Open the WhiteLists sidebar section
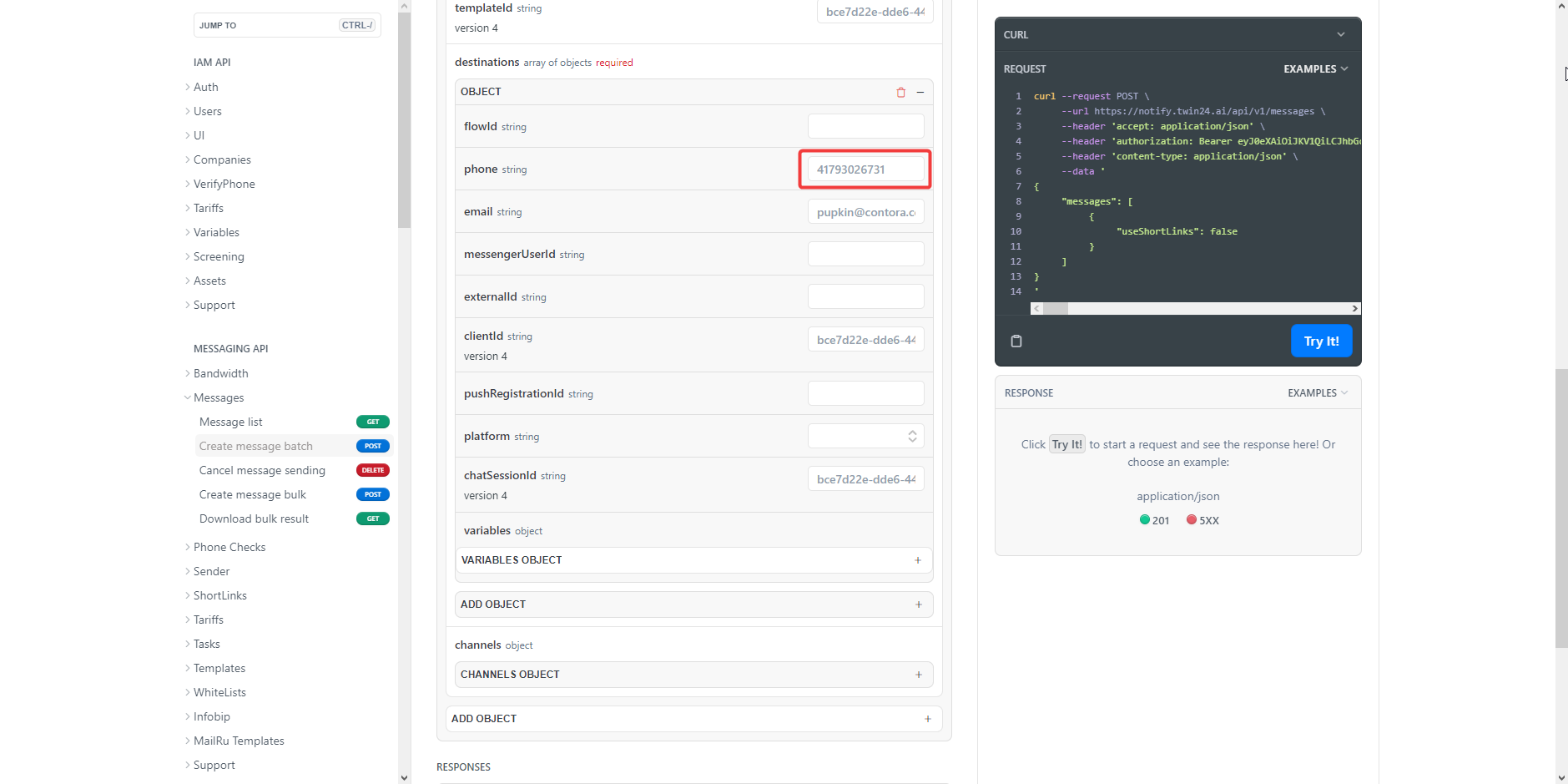The width and height of the screenshot is (1568, 784). (219, 692)
